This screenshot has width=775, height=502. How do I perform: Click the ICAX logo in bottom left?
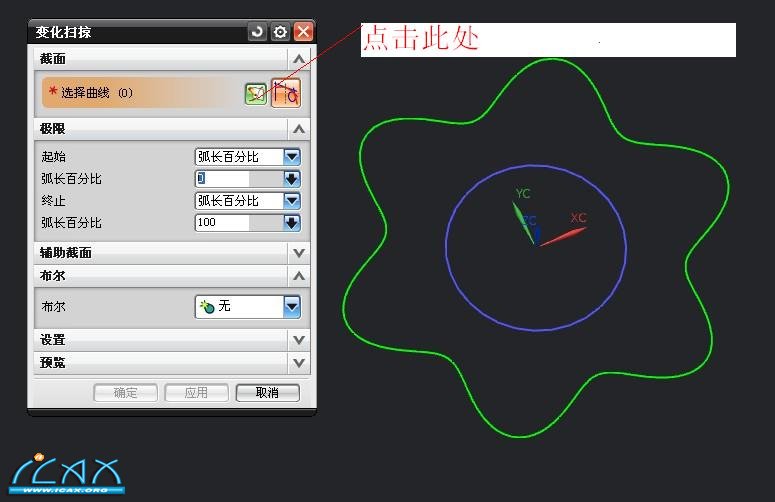point(66,475)
